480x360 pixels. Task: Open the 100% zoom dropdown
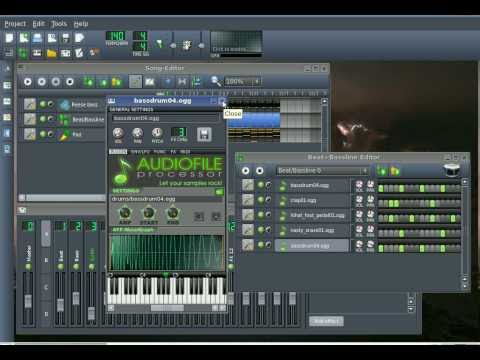[x=243, y=81]
